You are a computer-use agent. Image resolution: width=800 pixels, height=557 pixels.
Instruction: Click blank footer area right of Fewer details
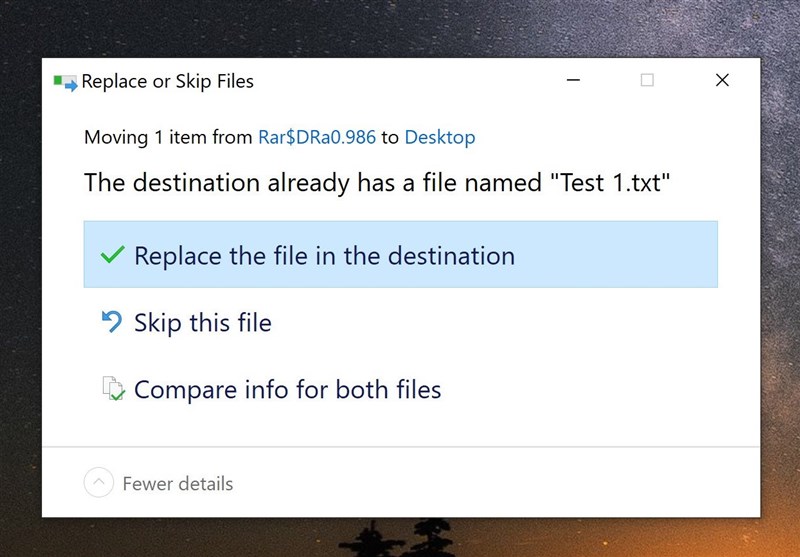500,483
